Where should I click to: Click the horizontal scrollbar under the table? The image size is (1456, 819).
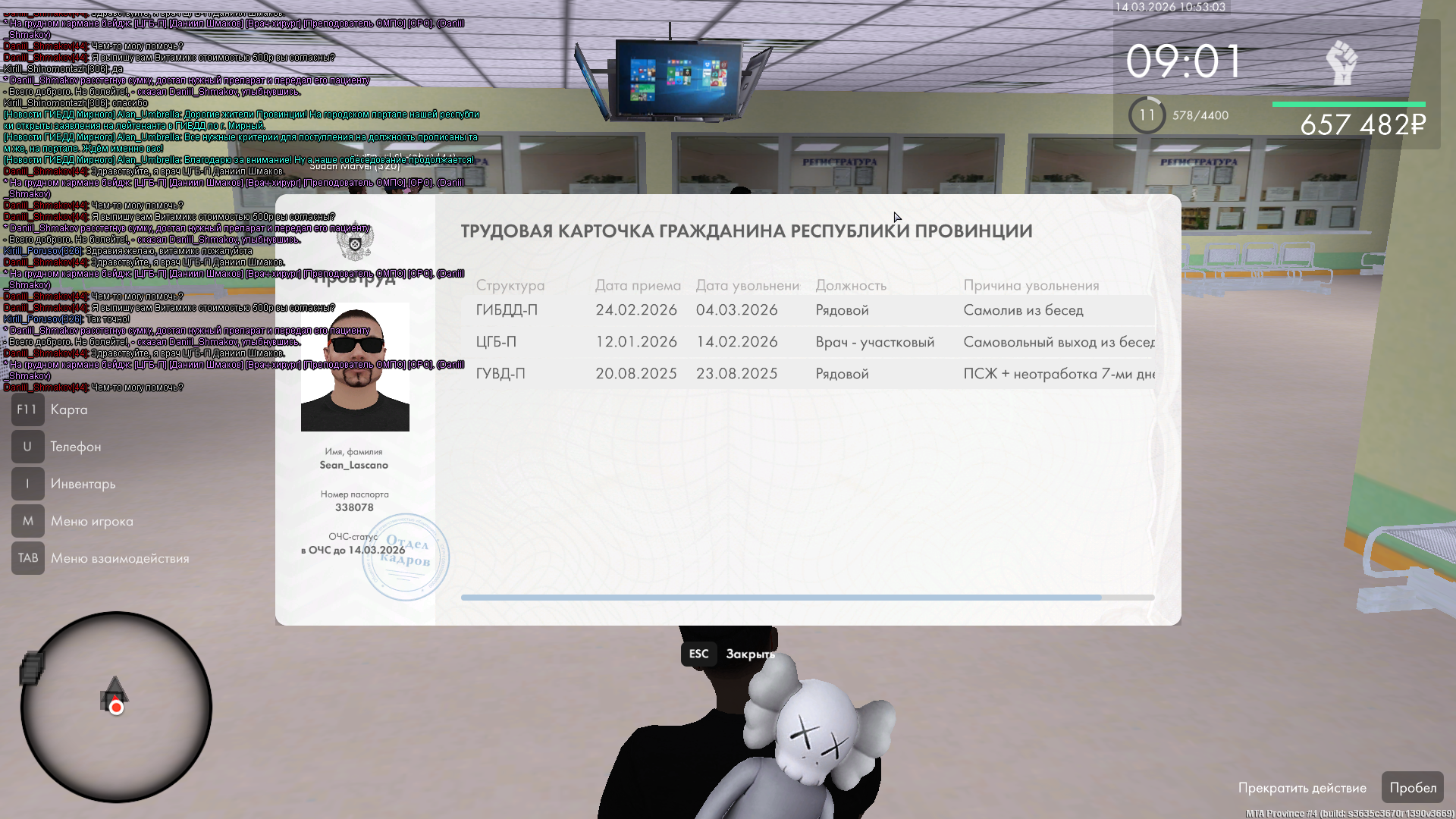pyautogui.click(x=781, y=598)
